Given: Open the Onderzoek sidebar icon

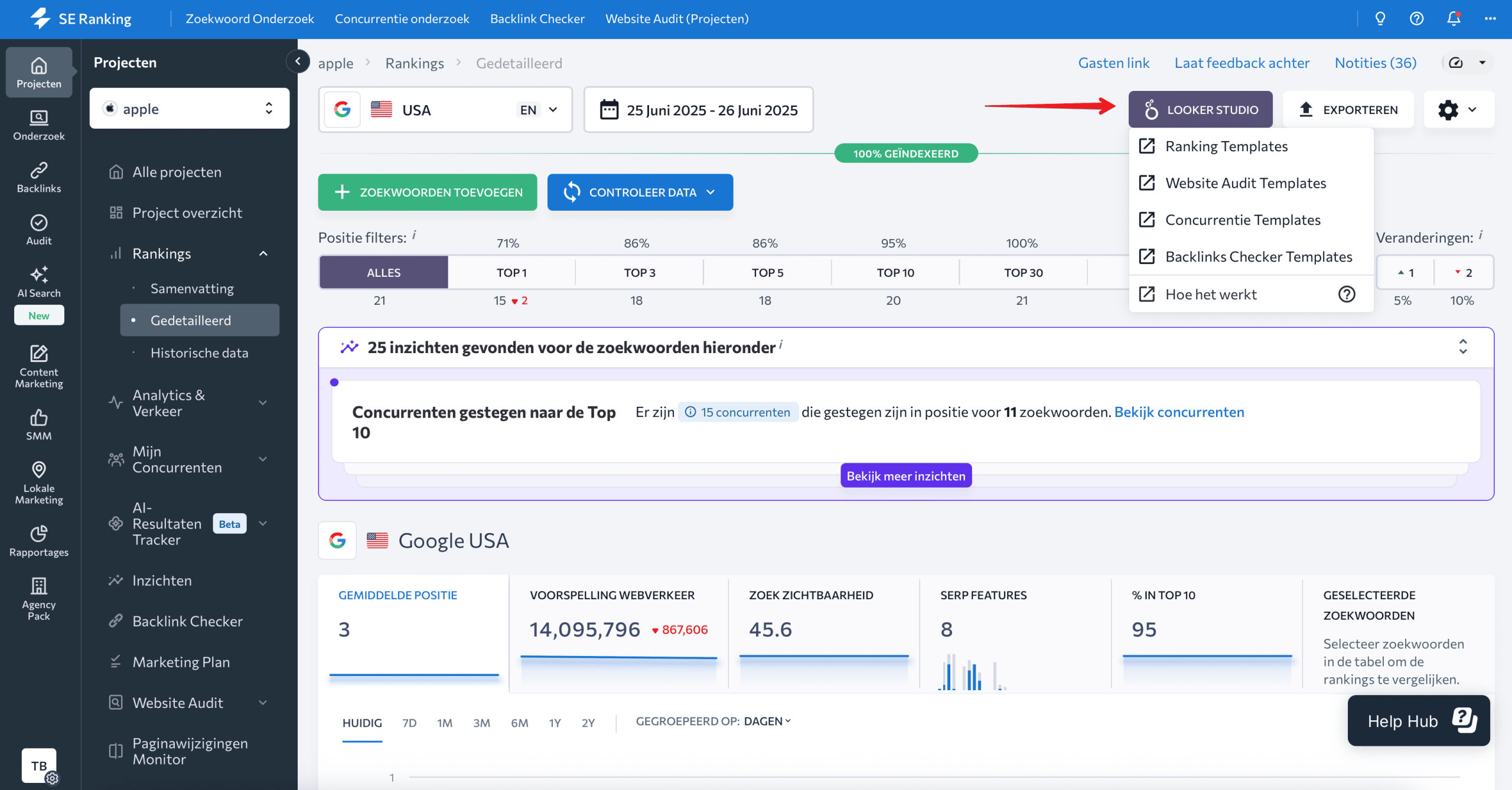Looking at the screenshot, I should (x=39, y=125).
